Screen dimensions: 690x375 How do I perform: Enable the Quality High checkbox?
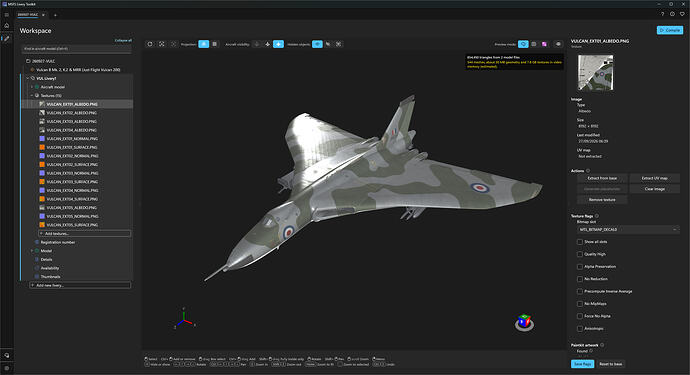[x=580, y=254]
